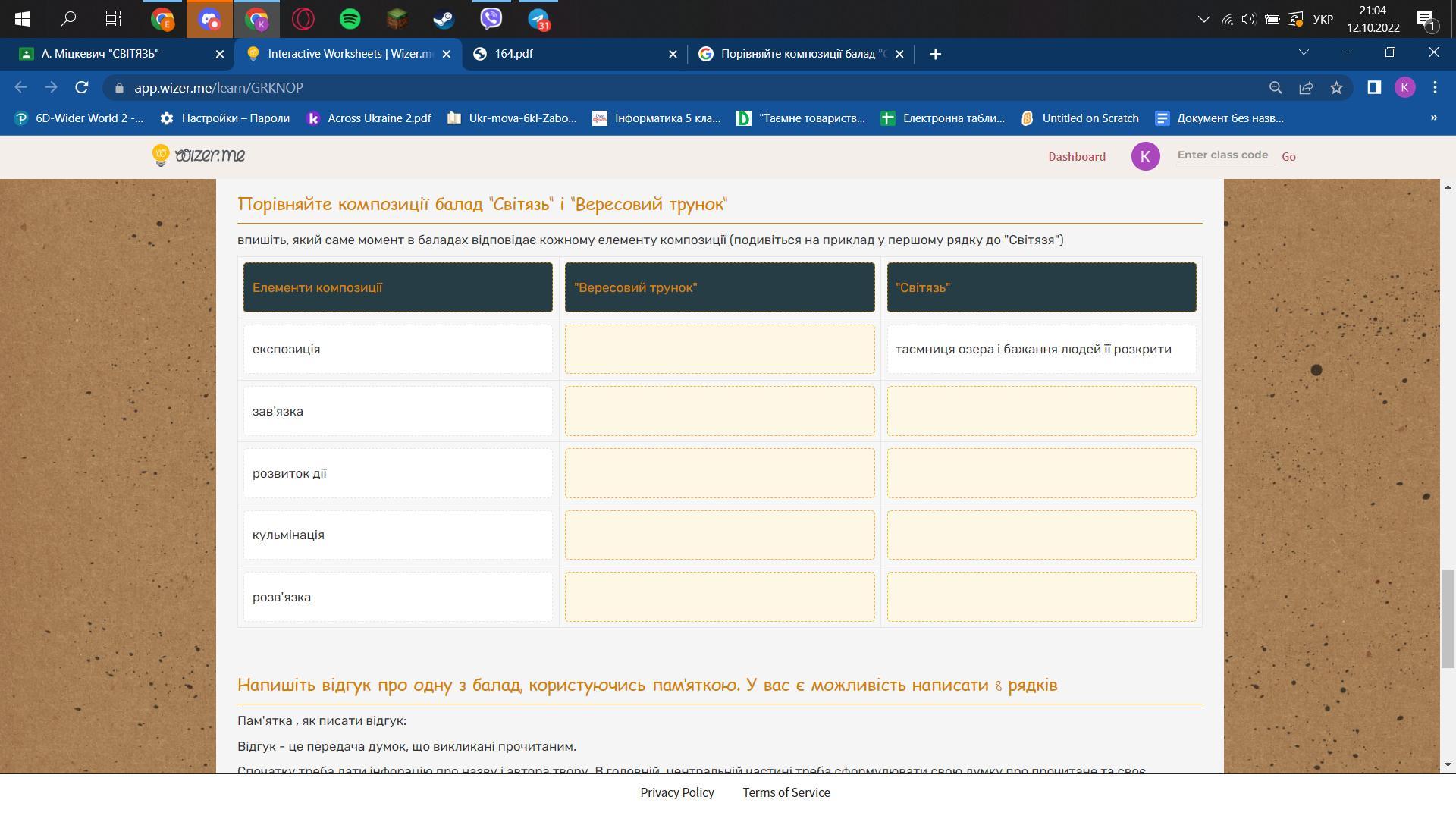
Task: Open the Dashboard link
Action: point(1076,157)
